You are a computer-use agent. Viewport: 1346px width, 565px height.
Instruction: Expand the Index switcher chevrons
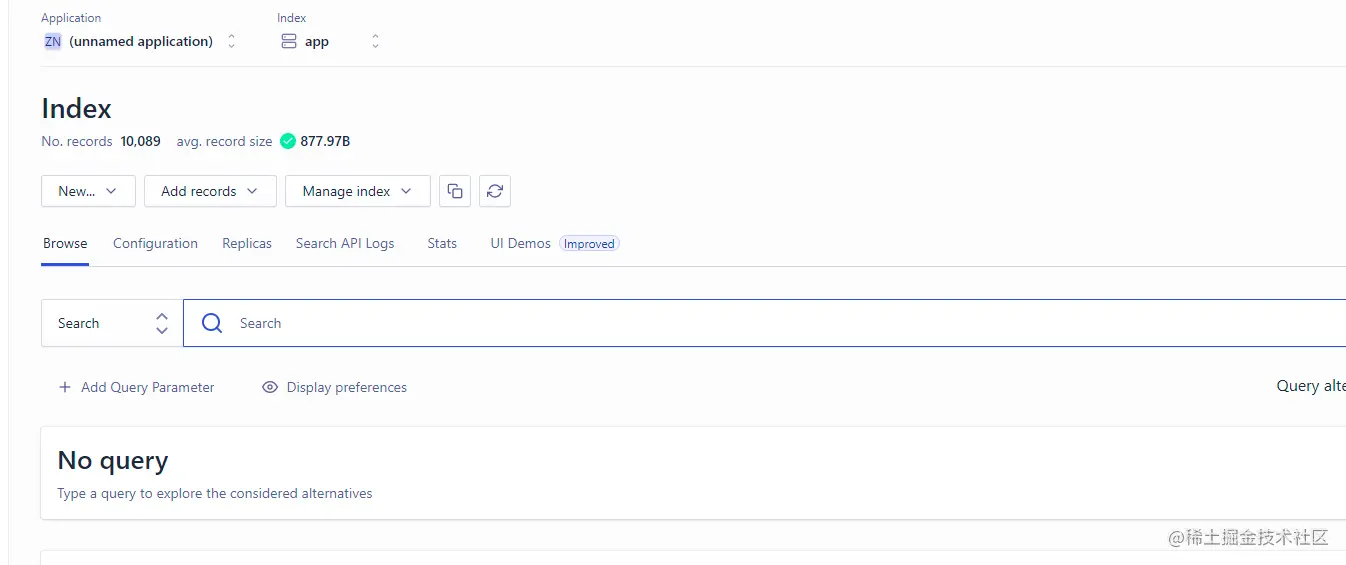coord(375,42)
